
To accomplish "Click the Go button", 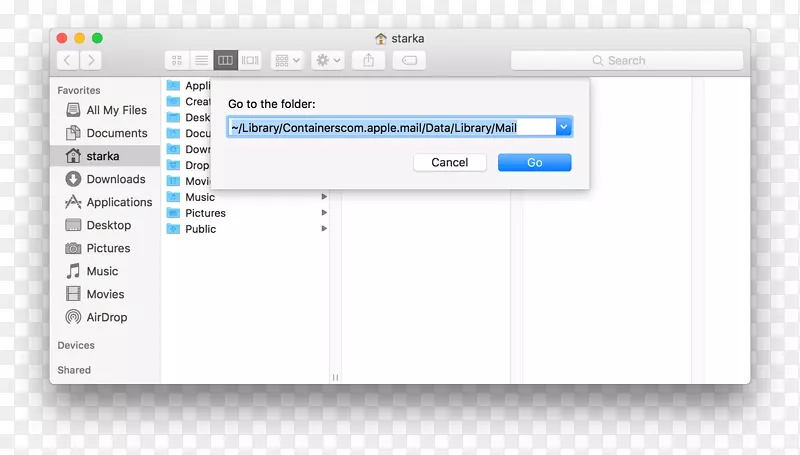I will click(535, 162).
